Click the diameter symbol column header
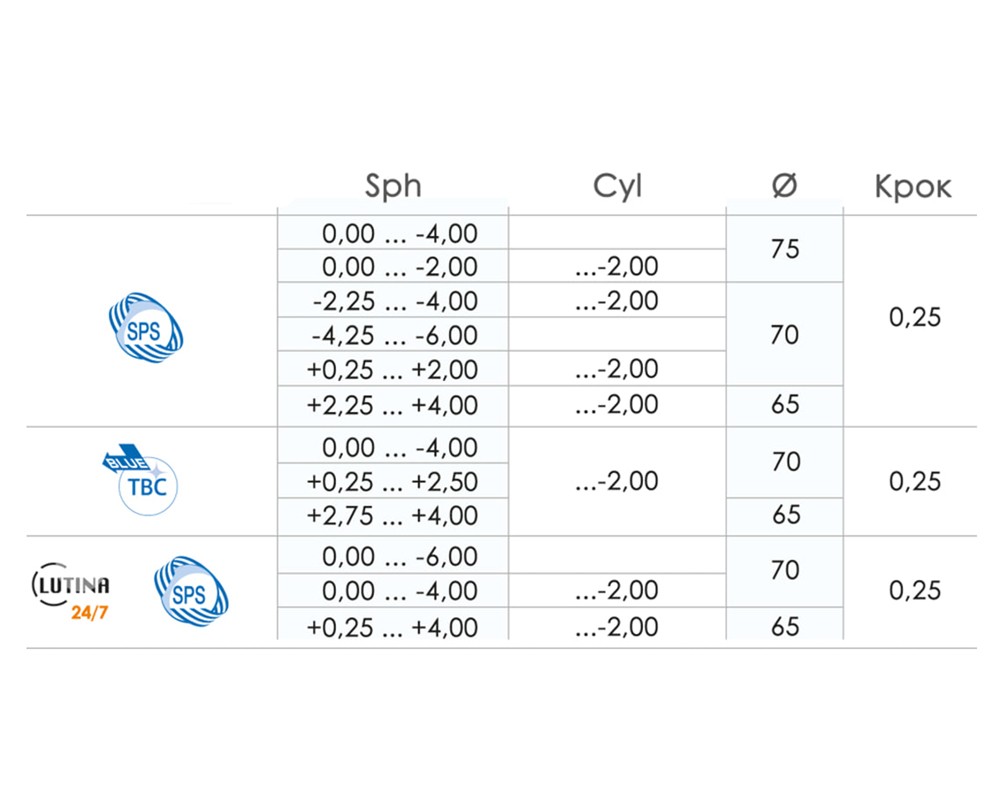 tap(784, 186)
